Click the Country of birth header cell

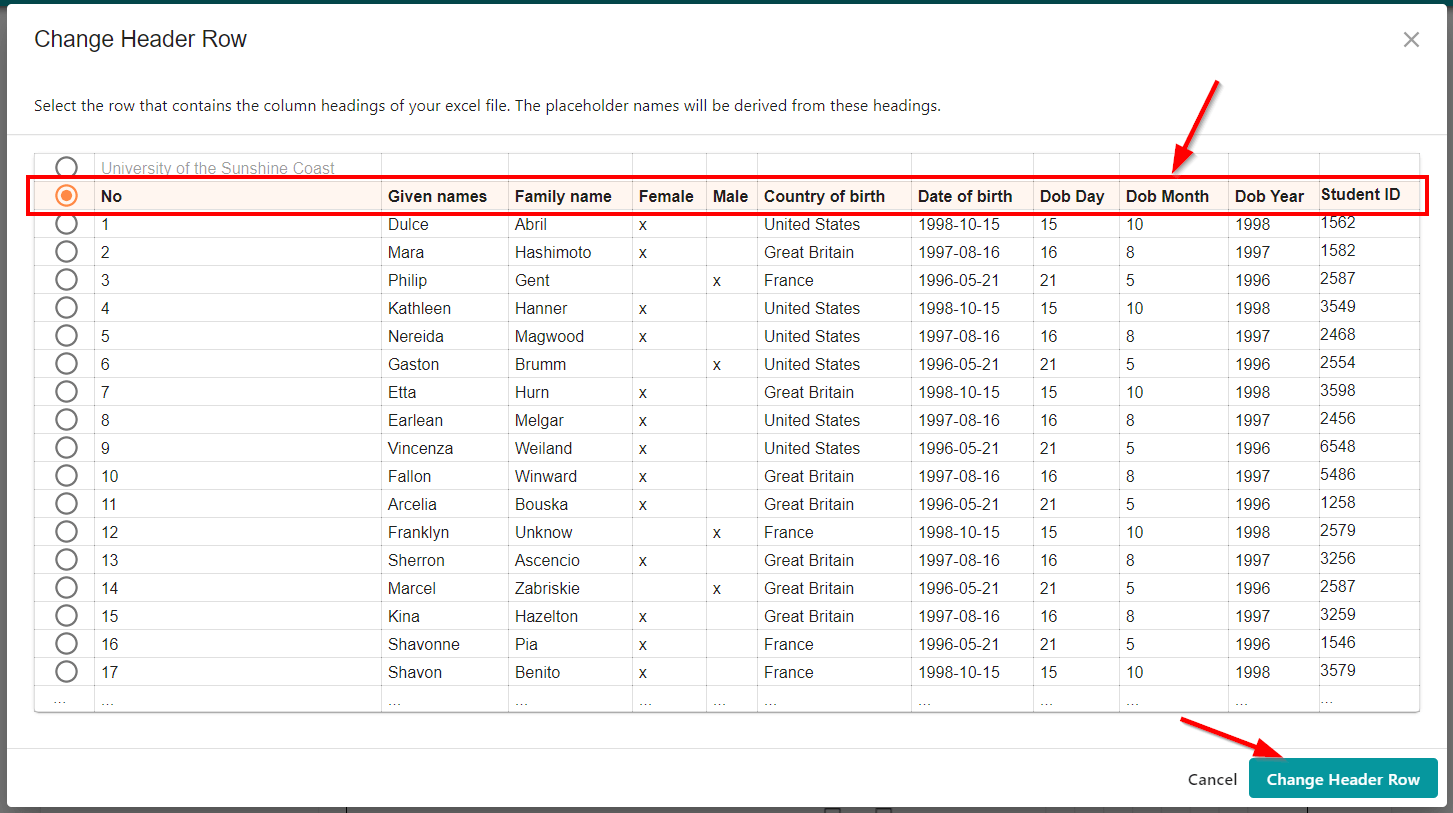tap(824, 196)
